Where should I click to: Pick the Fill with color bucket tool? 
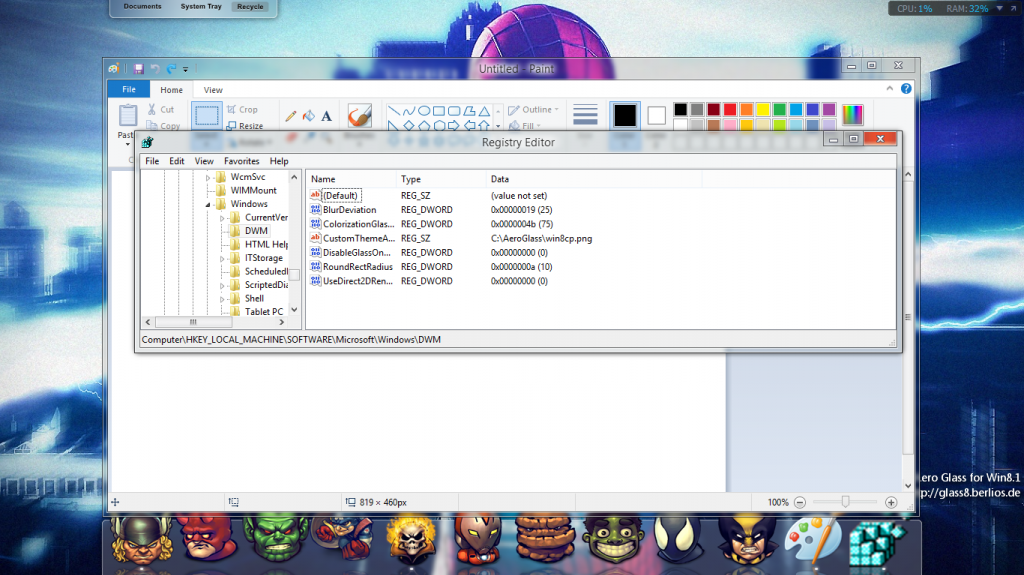[x=309, y=114]
